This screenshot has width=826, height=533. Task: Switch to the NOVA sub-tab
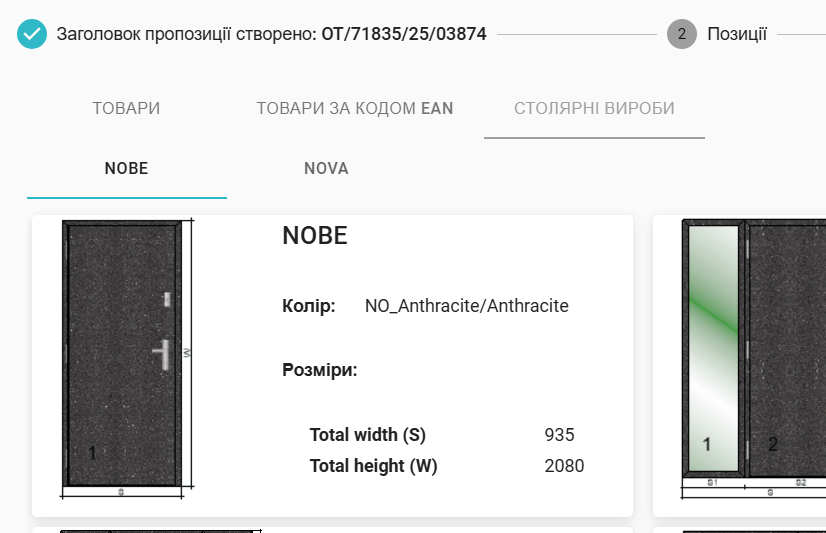coord(326,169)
